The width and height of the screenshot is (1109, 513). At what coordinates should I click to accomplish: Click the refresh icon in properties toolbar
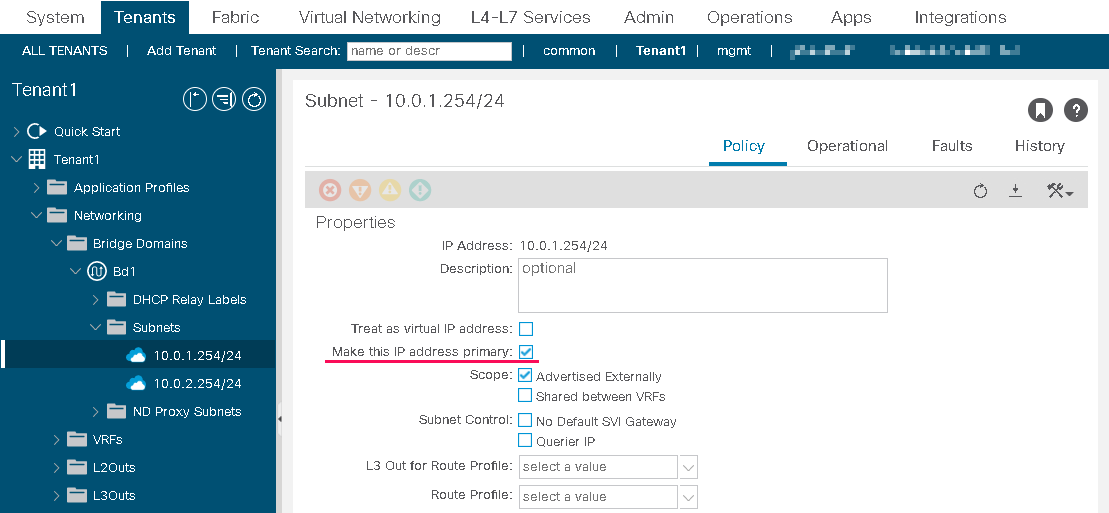pyautogui.click(x=980, y=190)
